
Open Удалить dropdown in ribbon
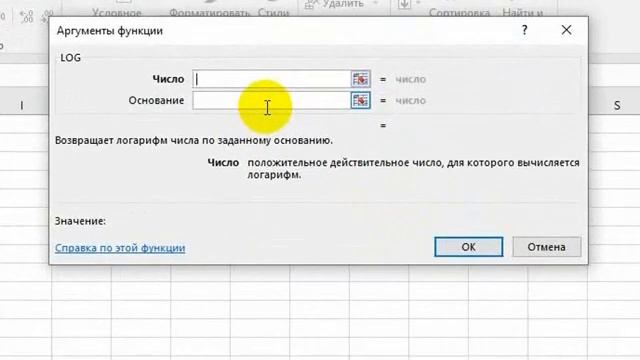(375, 4)
